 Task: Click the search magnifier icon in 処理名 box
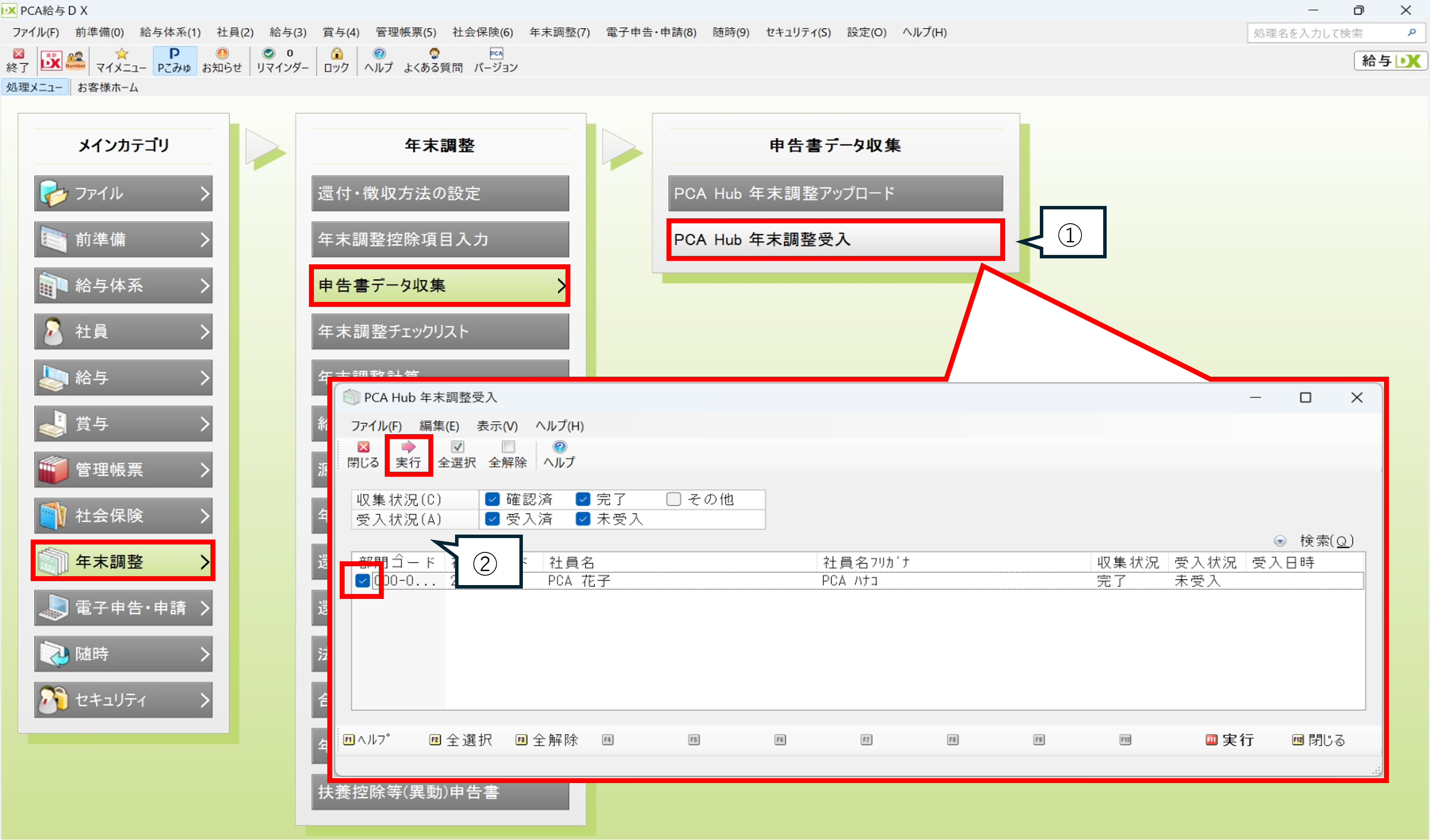click(x=1412, y=33)
